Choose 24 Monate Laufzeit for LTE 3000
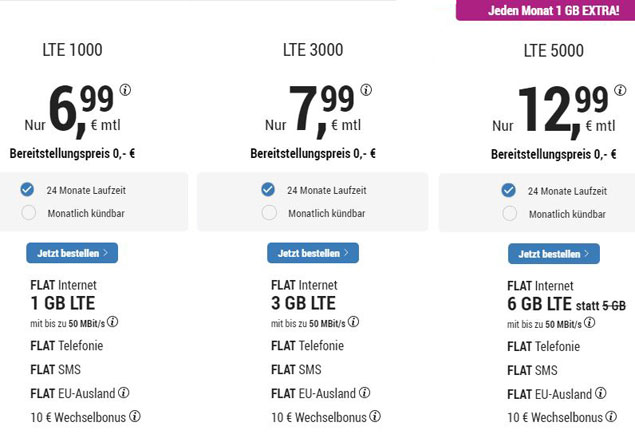This screenshot has height=434, width=635. point(268,189)
